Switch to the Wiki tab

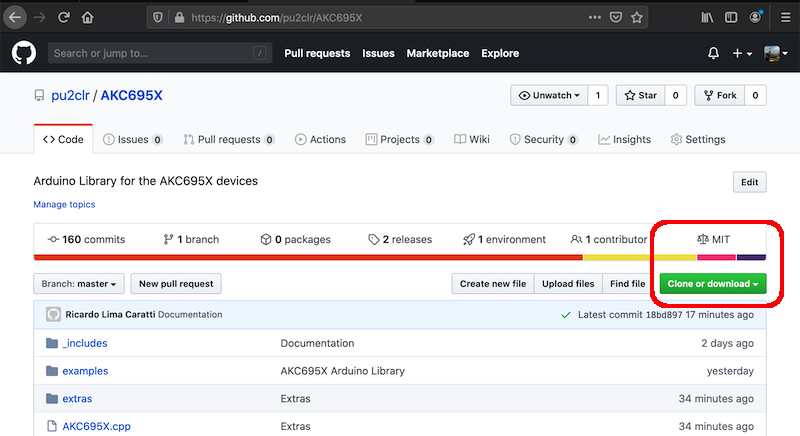coord(472,139)
